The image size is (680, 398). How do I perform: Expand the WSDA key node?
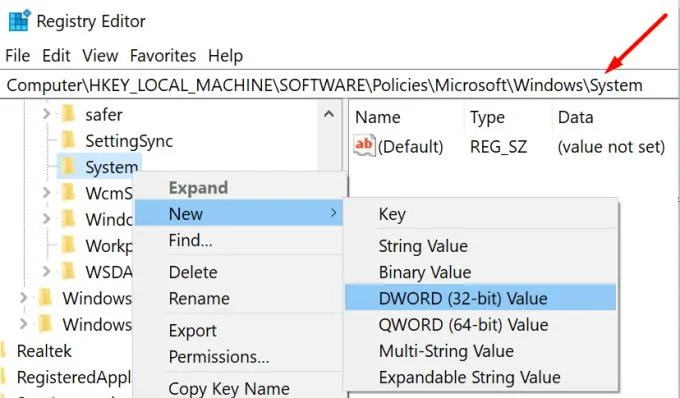click(x=46, y=271)
